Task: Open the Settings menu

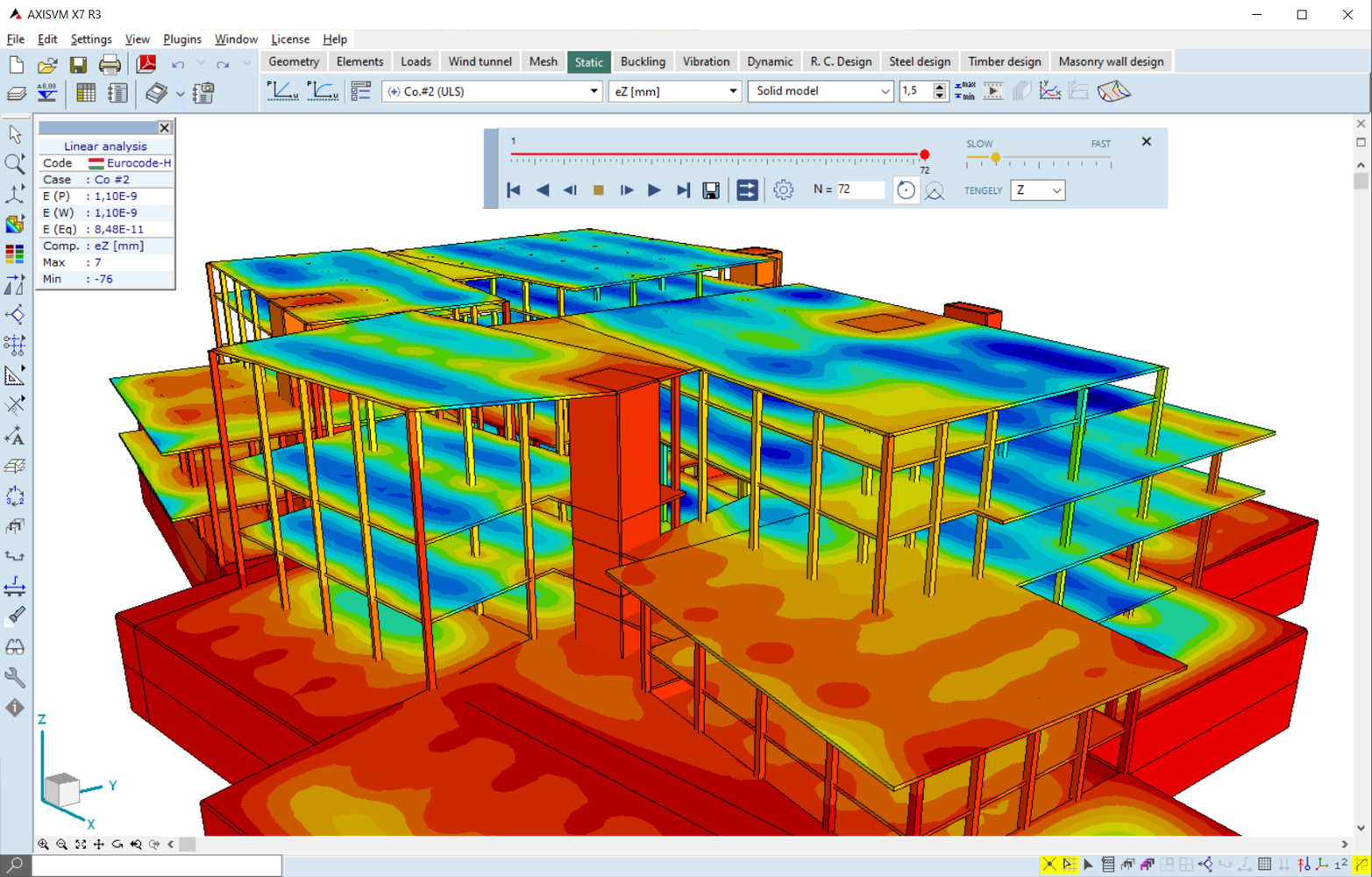Action: click(x=91, y=39)
